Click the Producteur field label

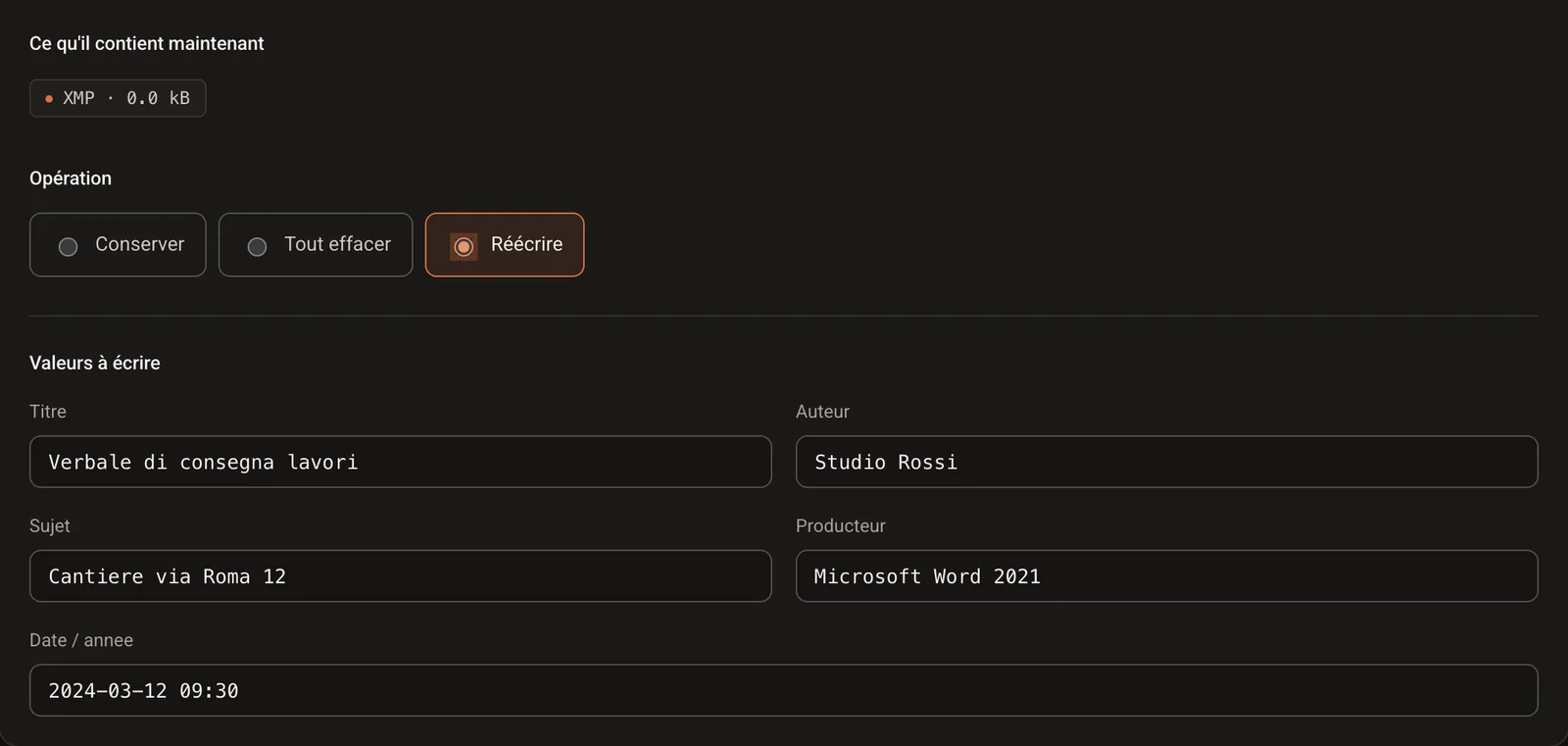(841, 526)
